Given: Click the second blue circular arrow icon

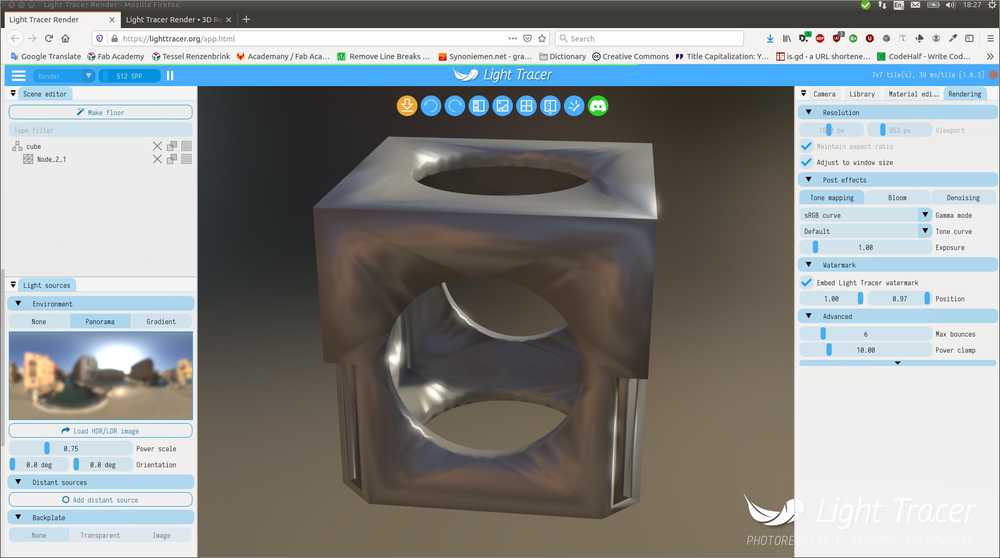Looking at the screenshot, I should (x=455, y=106).
